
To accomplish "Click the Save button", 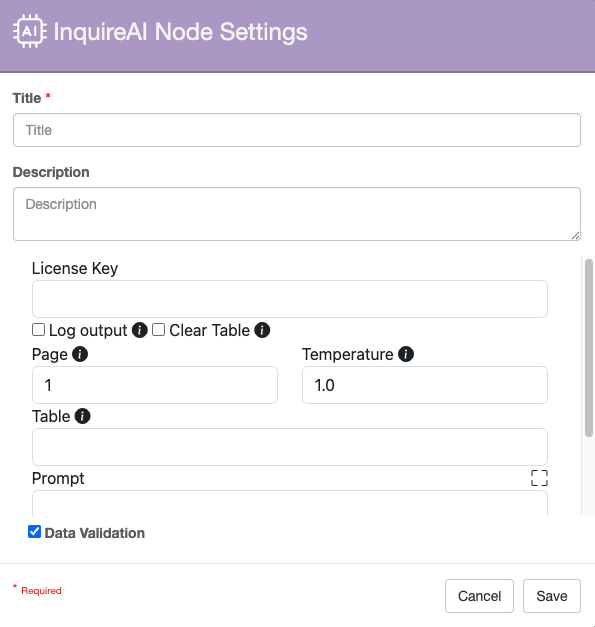I will tap(552, 596).
